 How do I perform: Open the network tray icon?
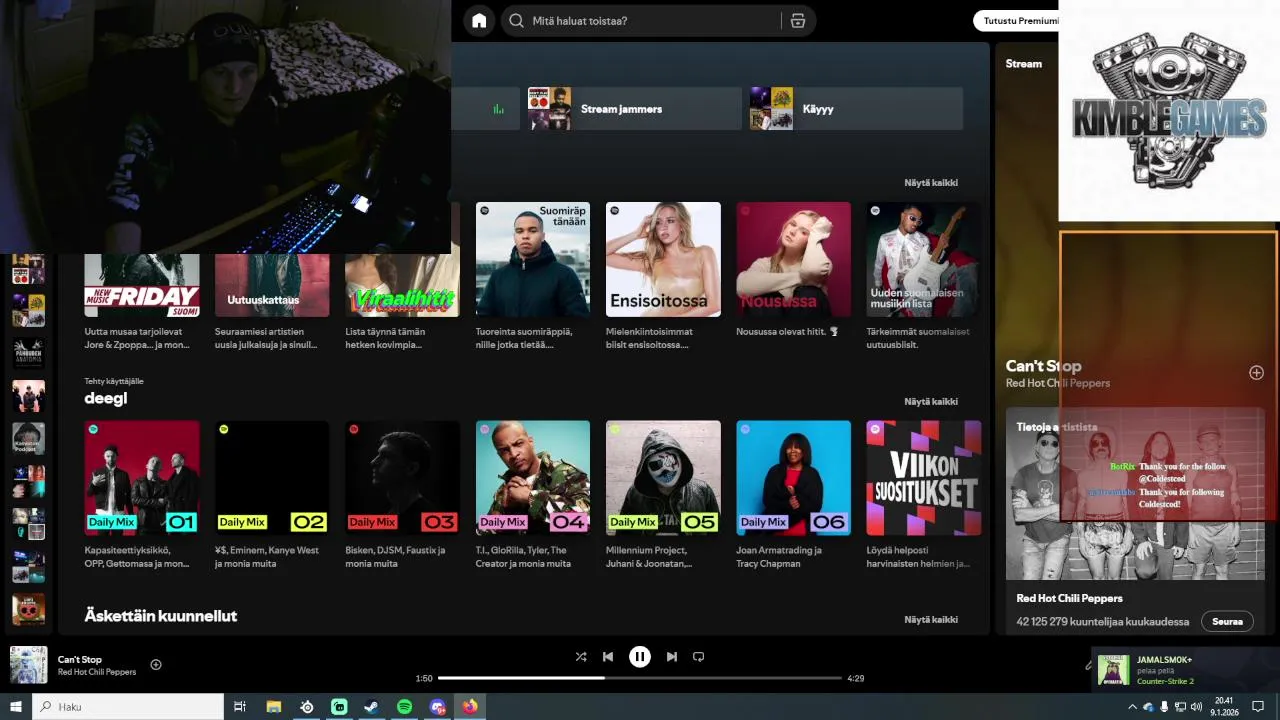(x=1180, y=706)
